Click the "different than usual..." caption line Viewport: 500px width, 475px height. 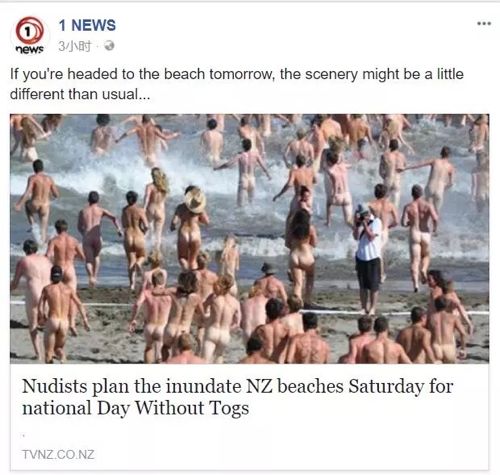(80, 94)
